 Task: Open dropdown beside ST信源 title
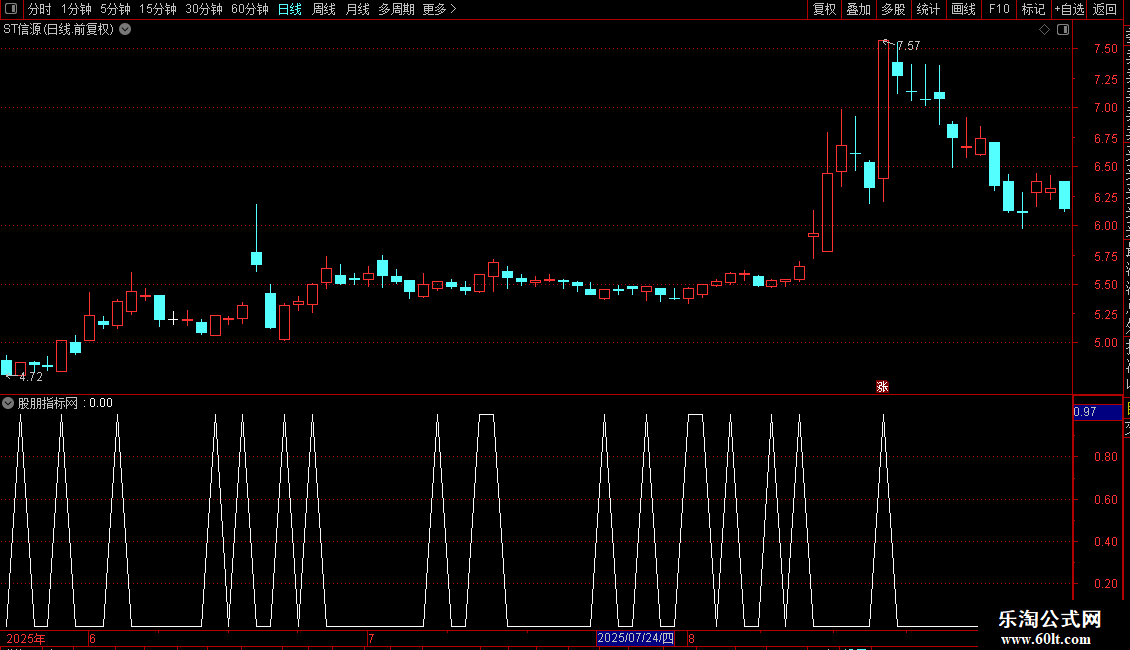pyautogui.click(x=125, y=30)
